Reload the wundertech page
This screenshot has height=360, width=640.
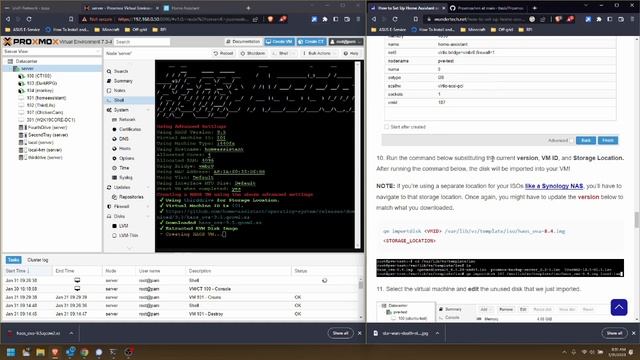point(395,19)
